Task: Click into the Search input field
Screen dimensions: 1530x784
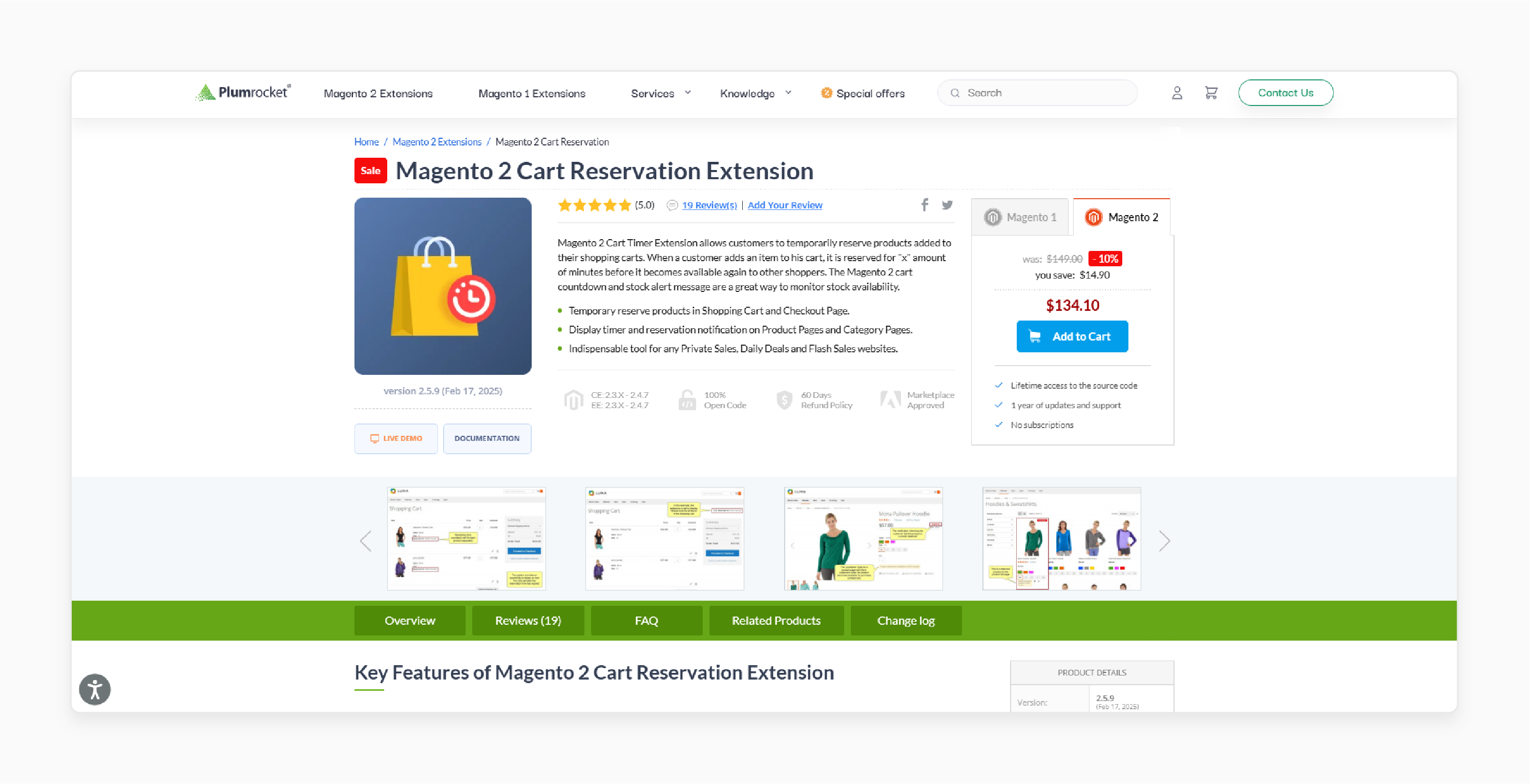Action: [x=1037, y=93]
